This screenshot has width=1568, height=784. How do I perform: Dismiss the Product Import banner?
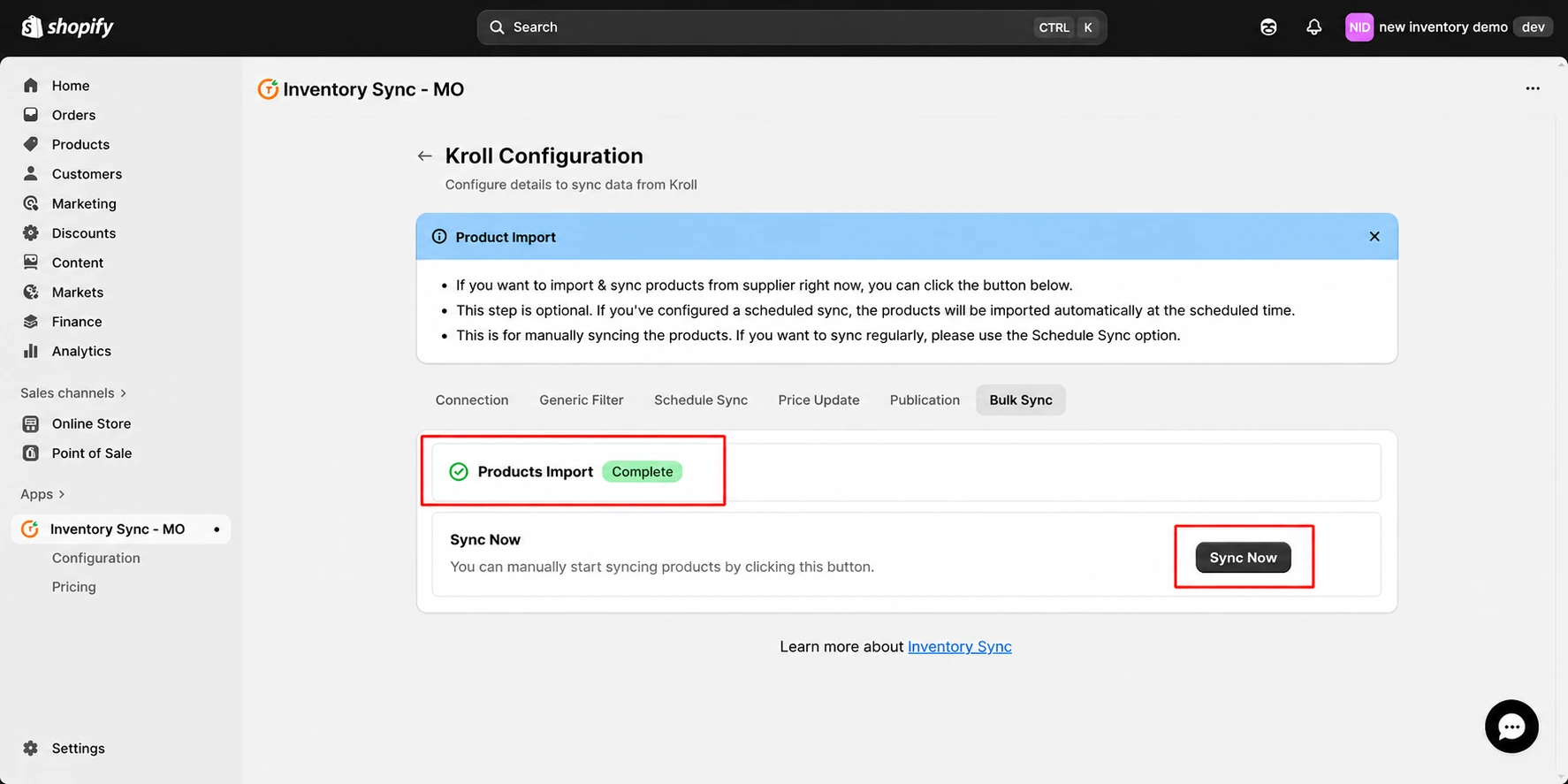(1374, 237)
